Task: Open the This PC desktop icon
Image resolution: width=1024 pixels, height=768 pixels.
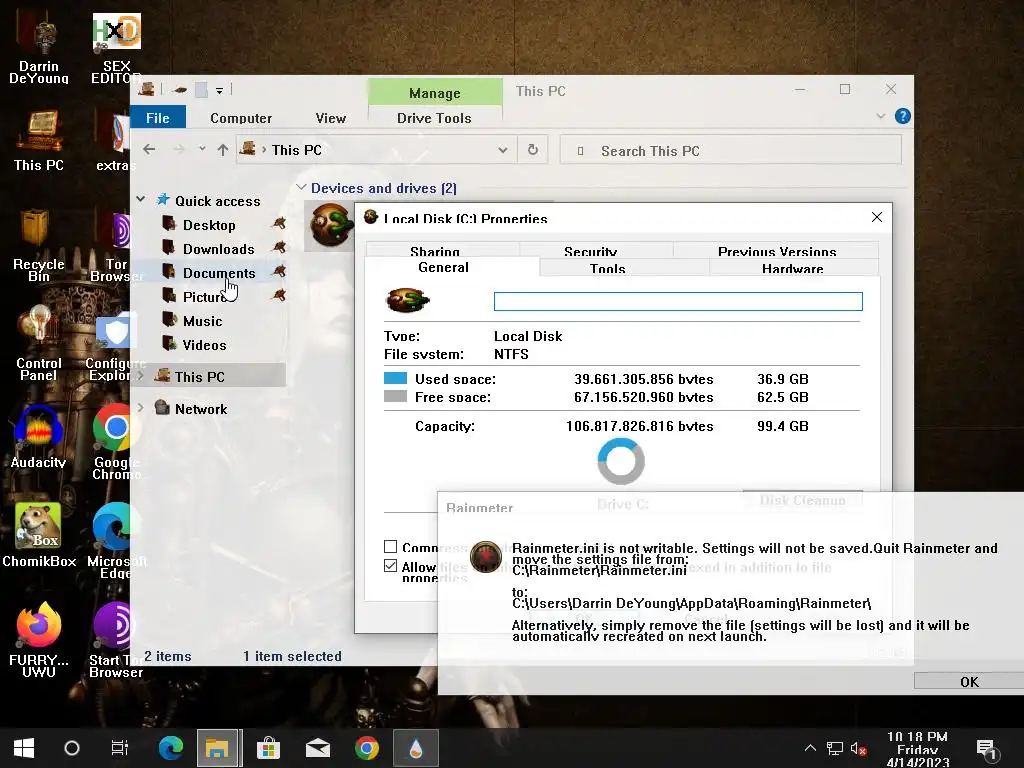Action: coord(39,140)
